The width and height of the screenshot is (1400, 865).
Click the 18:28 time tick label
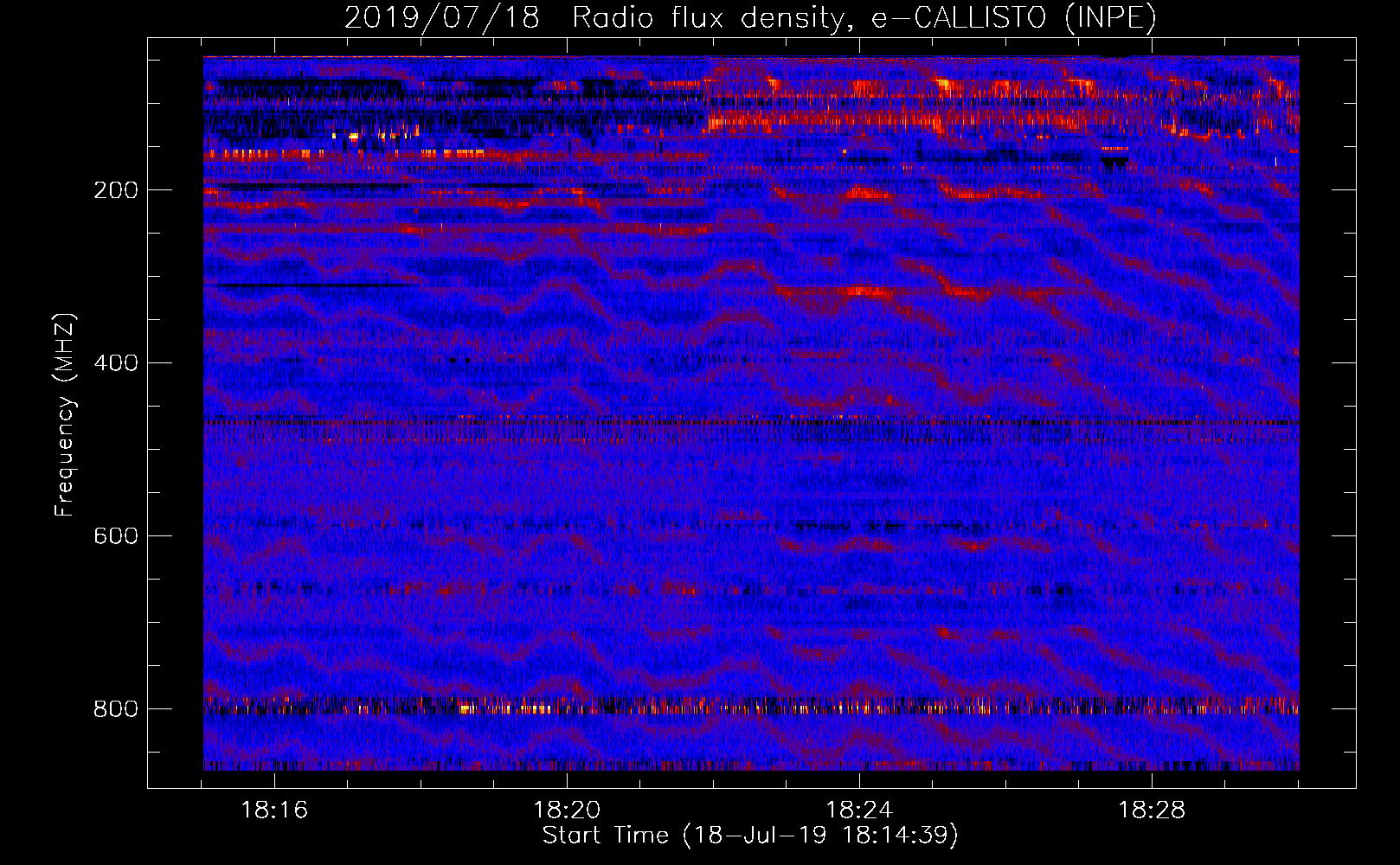point(1152,811)
